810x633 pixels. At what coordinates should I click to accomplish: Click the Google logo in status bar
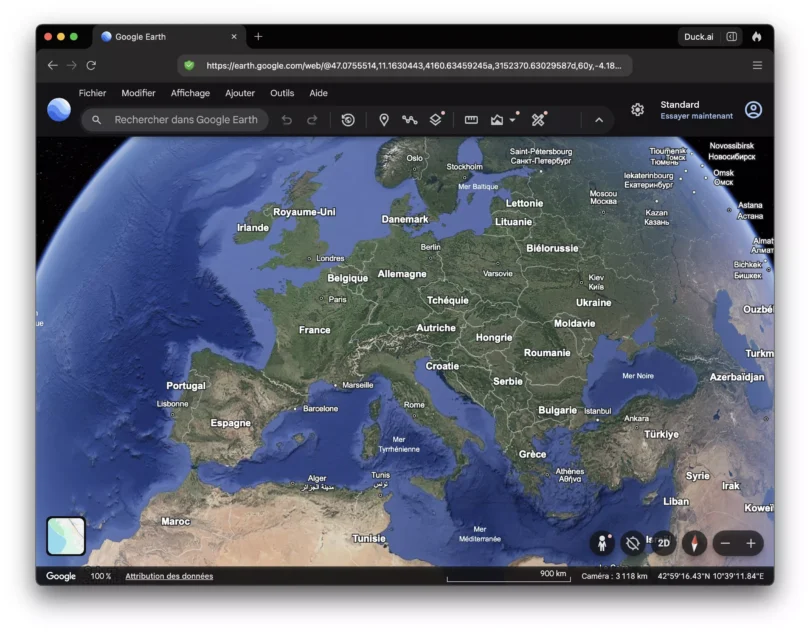tap(61, 576)
